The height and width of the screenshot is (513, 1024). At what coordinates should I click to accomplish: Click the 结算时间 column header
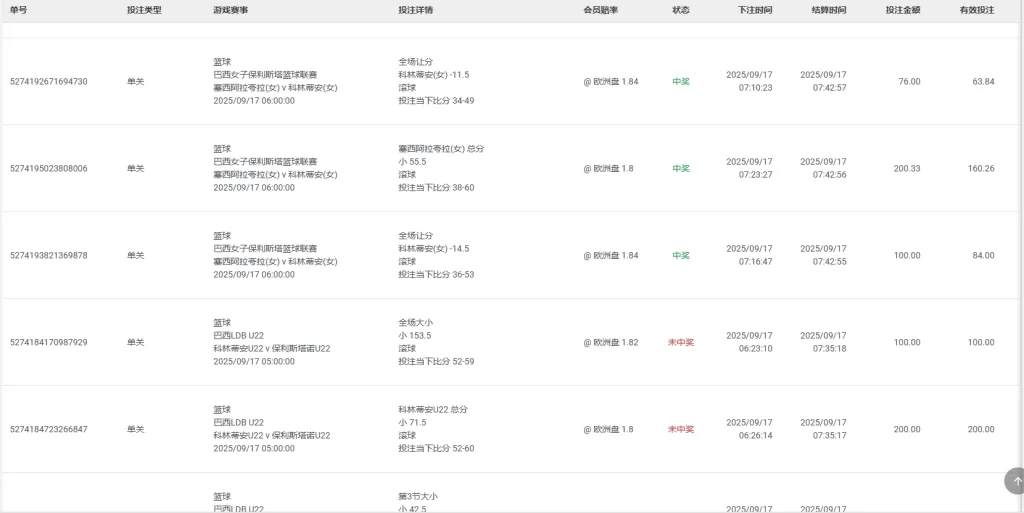[829, 10]
